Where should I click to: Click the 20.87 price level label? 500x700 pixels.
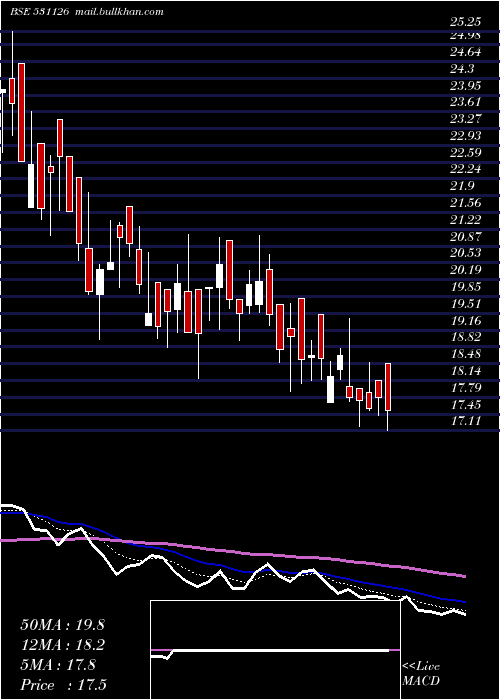[467, 237]
